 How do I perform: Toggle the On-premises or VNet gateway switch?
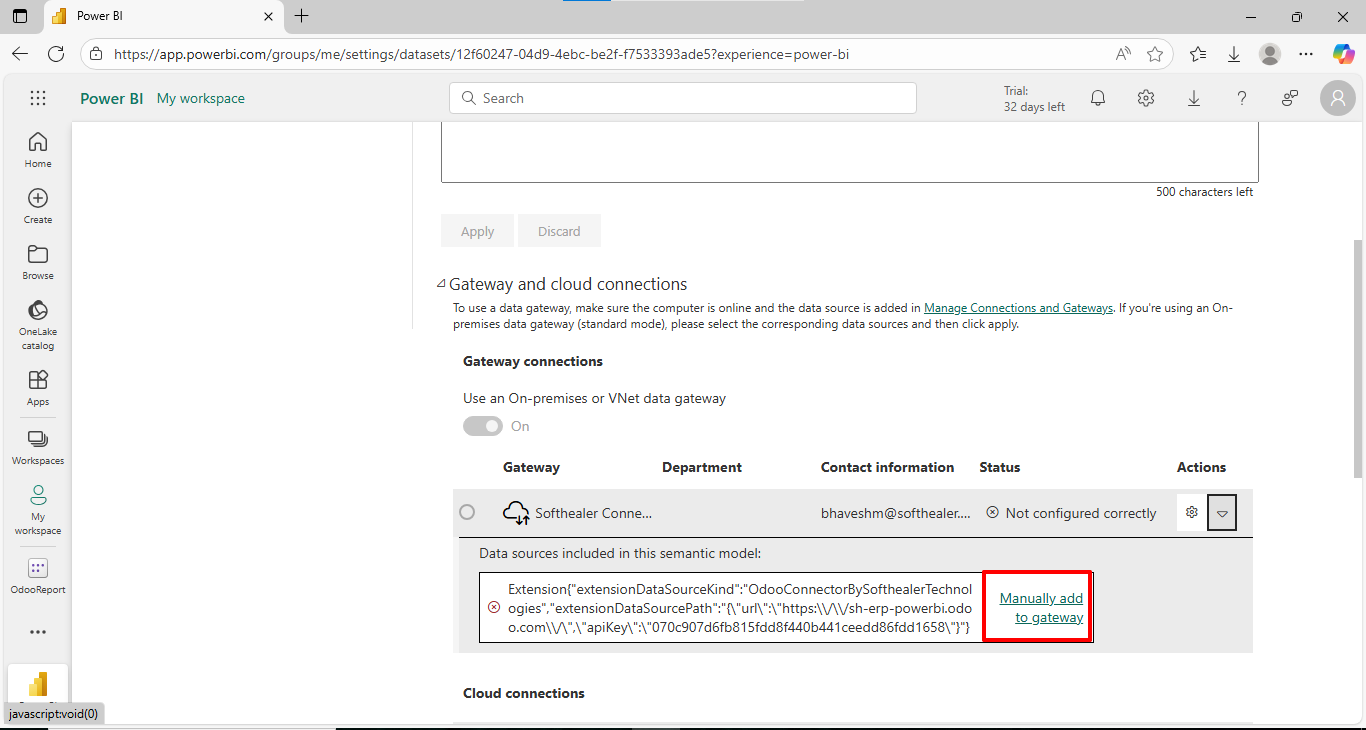(483, 426)
